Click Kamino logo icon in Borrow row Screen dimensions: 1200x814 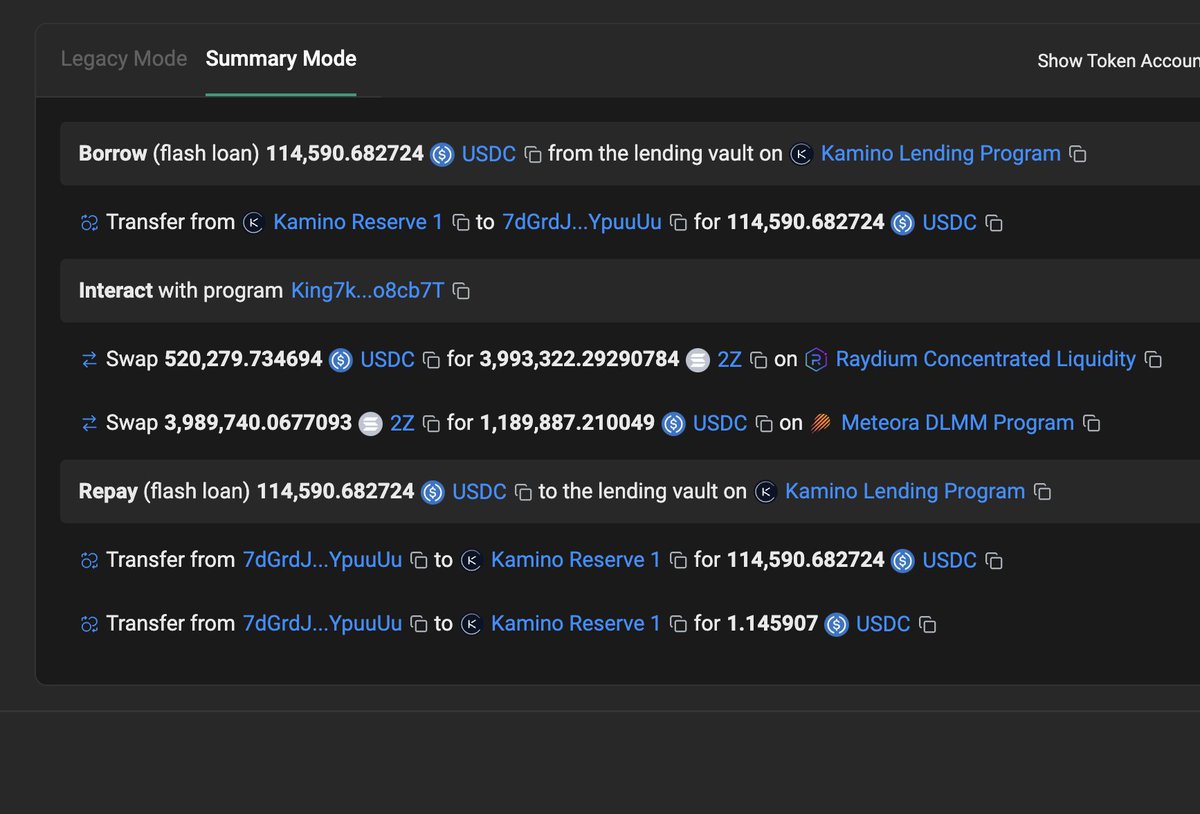pyautogui.click(x=801, y=154)
